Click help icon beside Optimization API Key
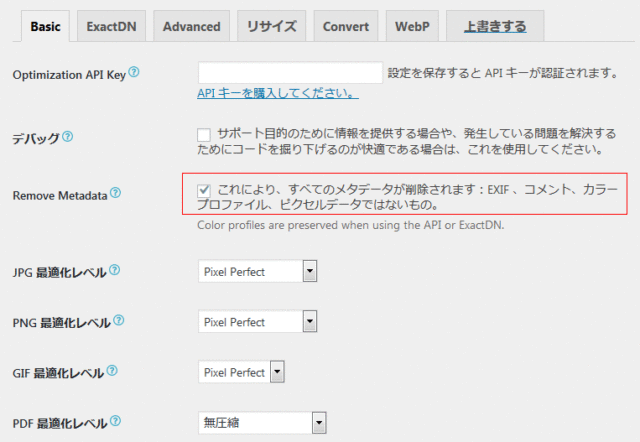640x442 pixels. point(134,72)
